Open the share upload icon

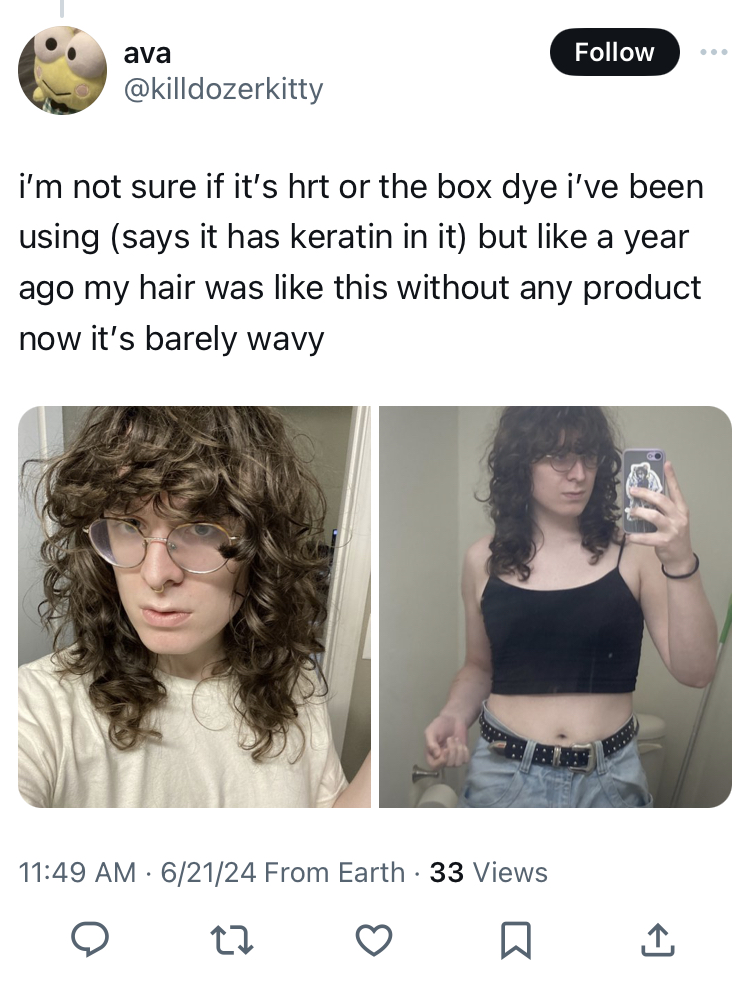tap(658, 940)
